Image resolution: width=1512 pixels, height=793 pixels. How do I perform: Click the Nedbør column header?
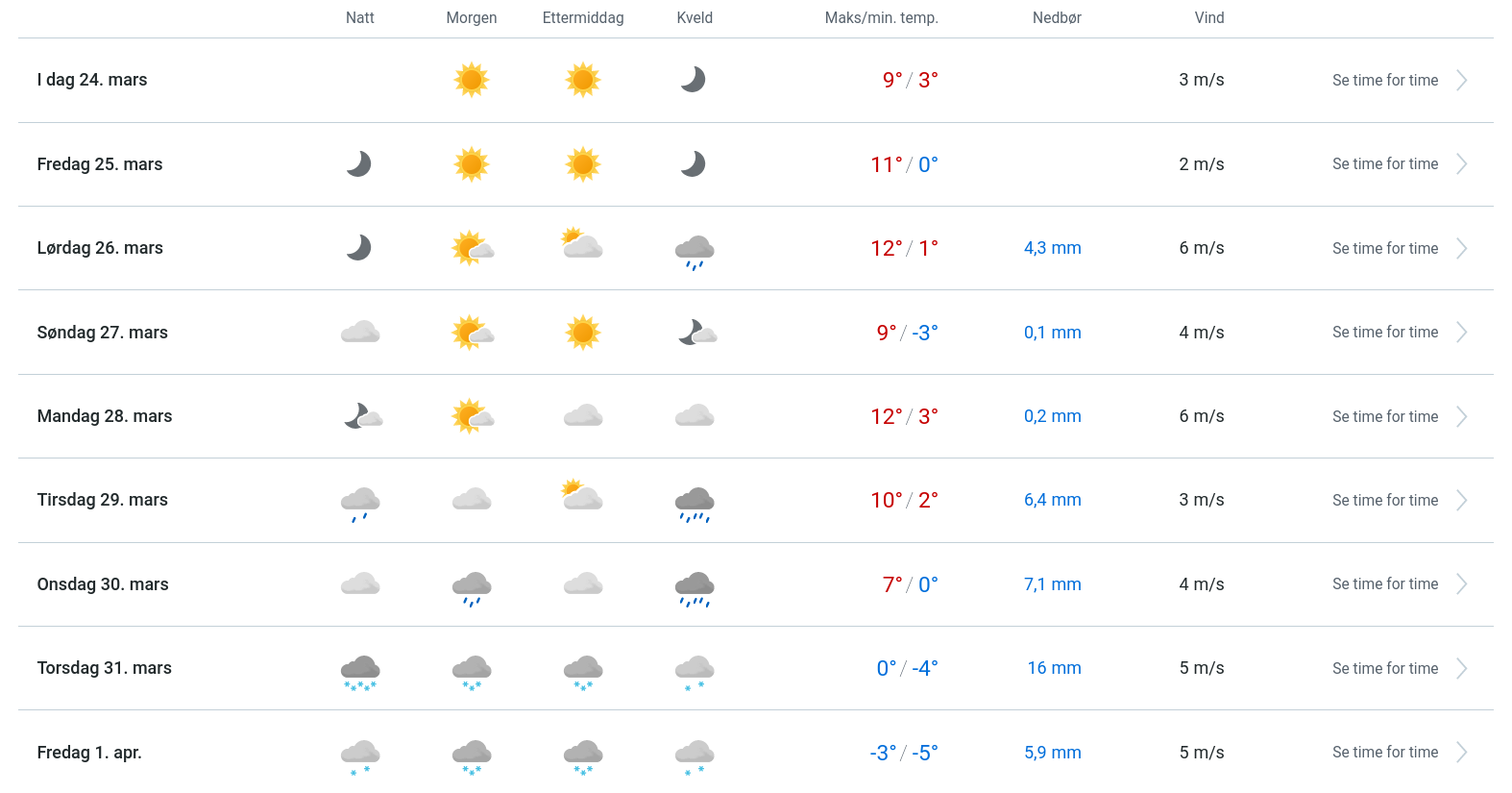click(x=1057, y=18)
